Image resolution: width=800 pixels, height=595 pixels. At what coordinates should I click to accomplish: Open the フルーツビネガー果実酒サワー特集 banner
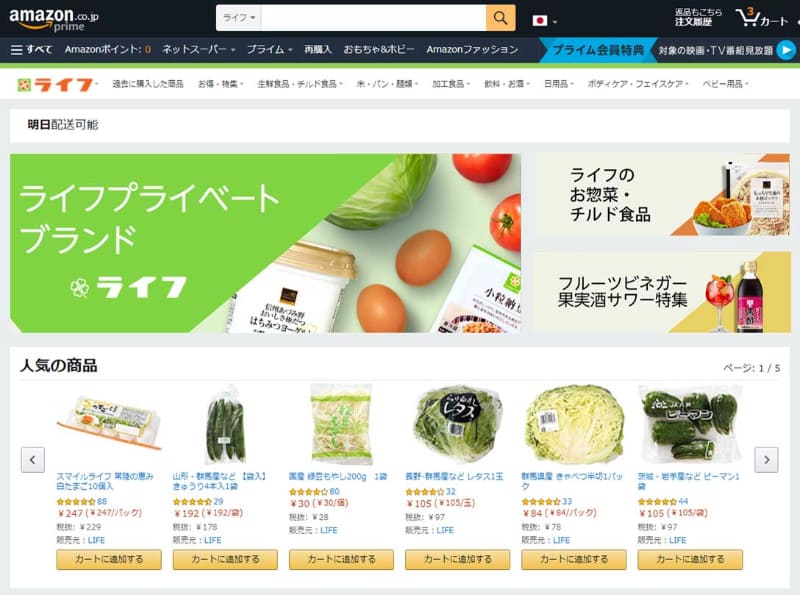coord(662,292)
